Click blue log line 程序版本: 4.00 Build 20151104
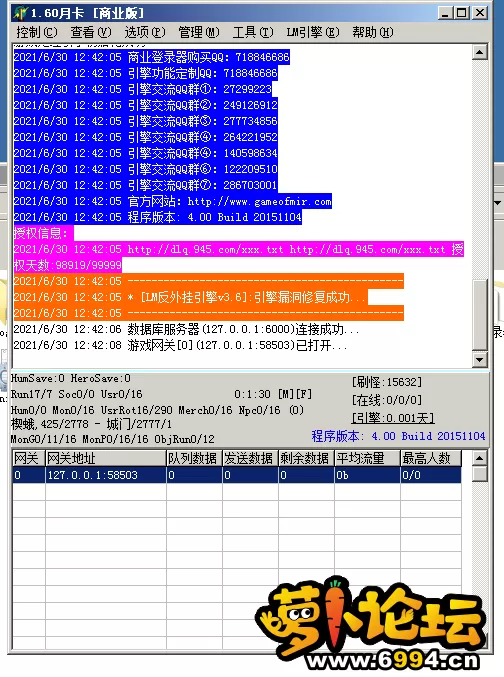Viewport: 504px width, 677px height. [158, 217]
